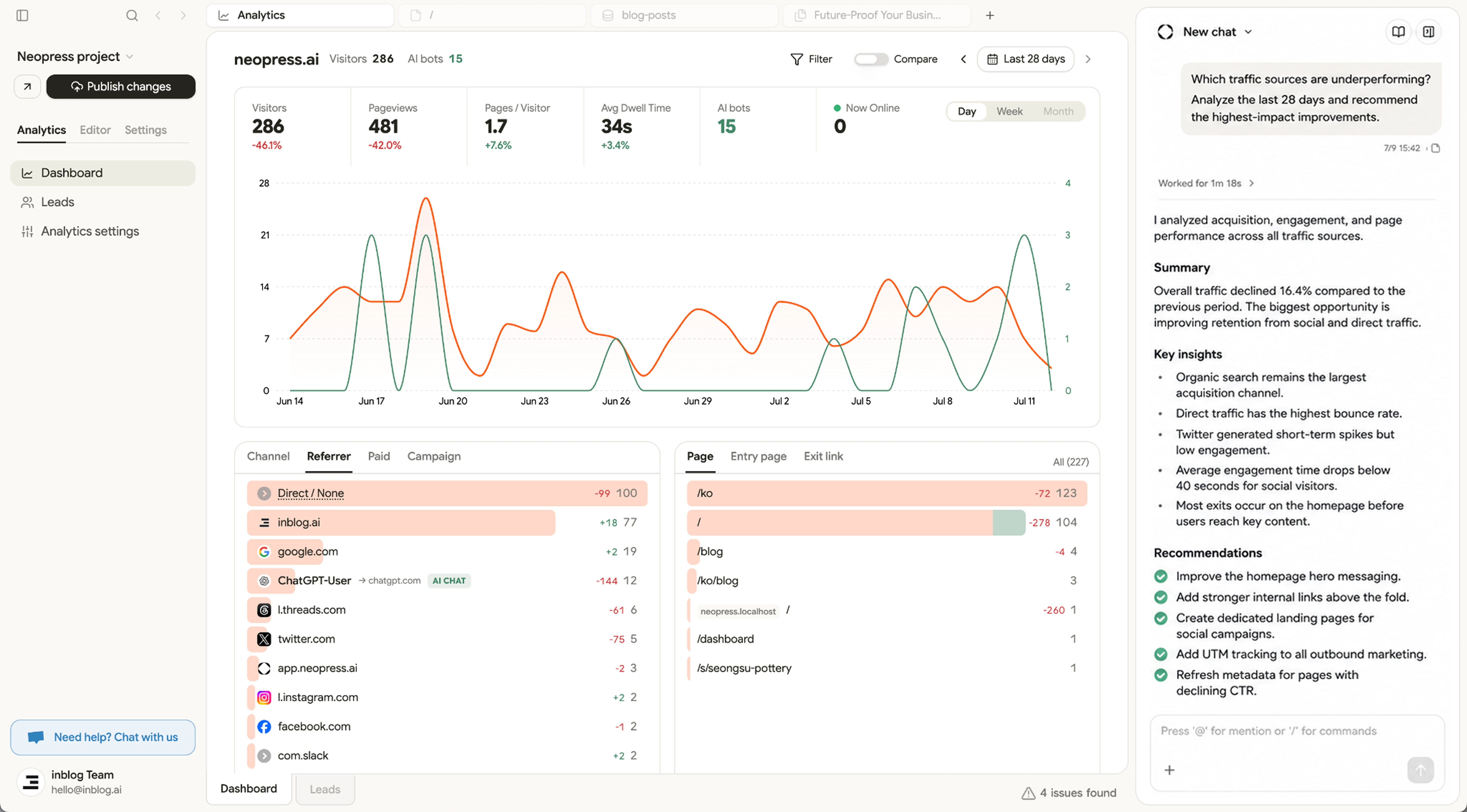Toggle the Compare switch

tap(871, 59)
